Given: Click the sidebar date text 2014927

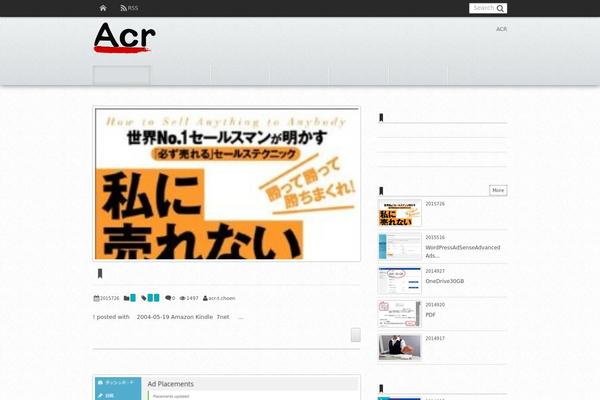Looking at the screenshot, I should click(435, 271).
